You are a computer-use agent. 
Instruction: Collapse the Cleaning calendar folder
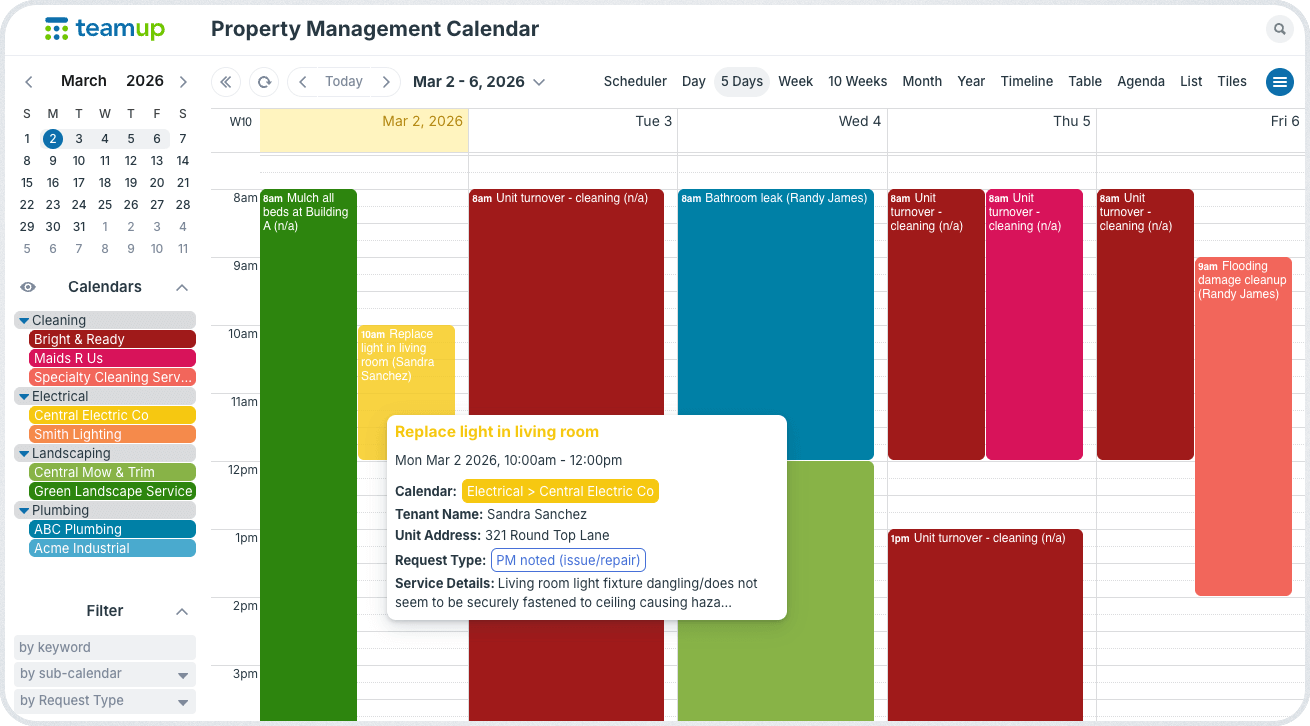25,320
